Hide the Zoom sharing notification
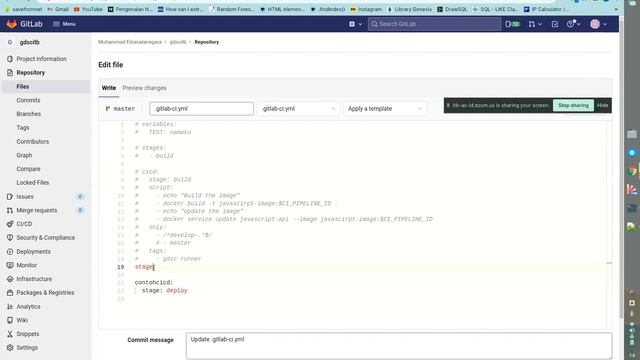 (602, 105)
